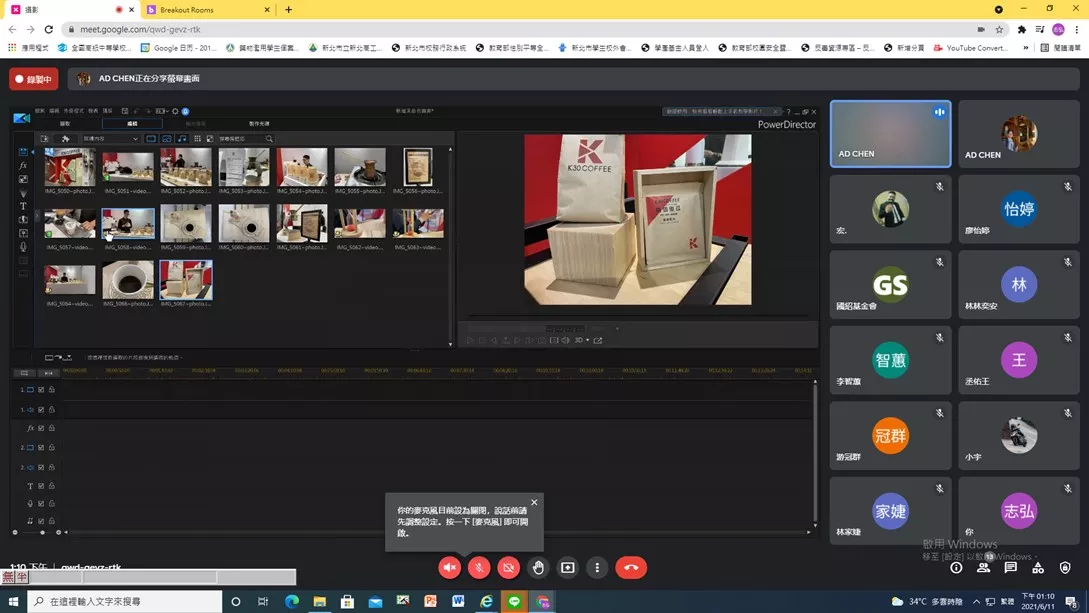Dismiss the microphone-off notification popup
The image size is (1089, 613).
point(534,502)
